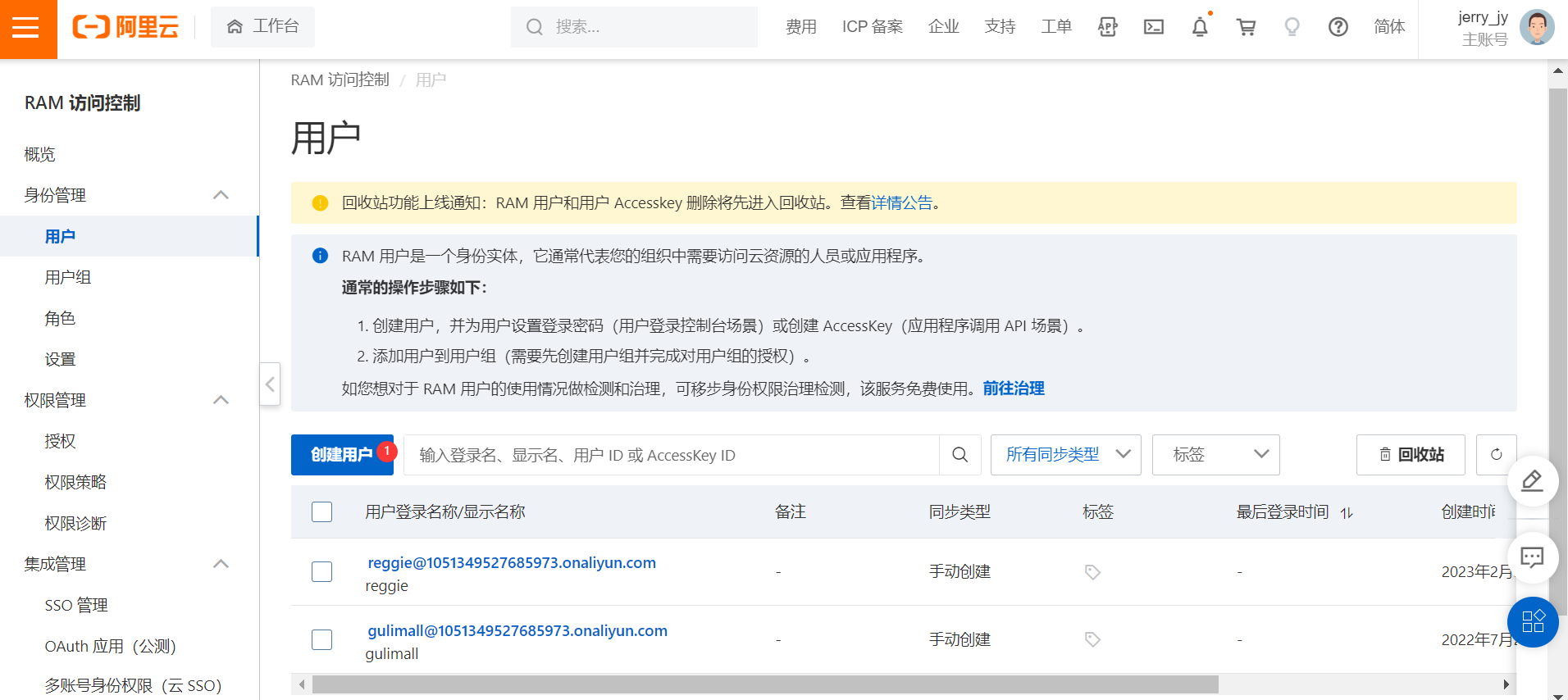Click the jerry_jy user avatar

pos(1537,27)
